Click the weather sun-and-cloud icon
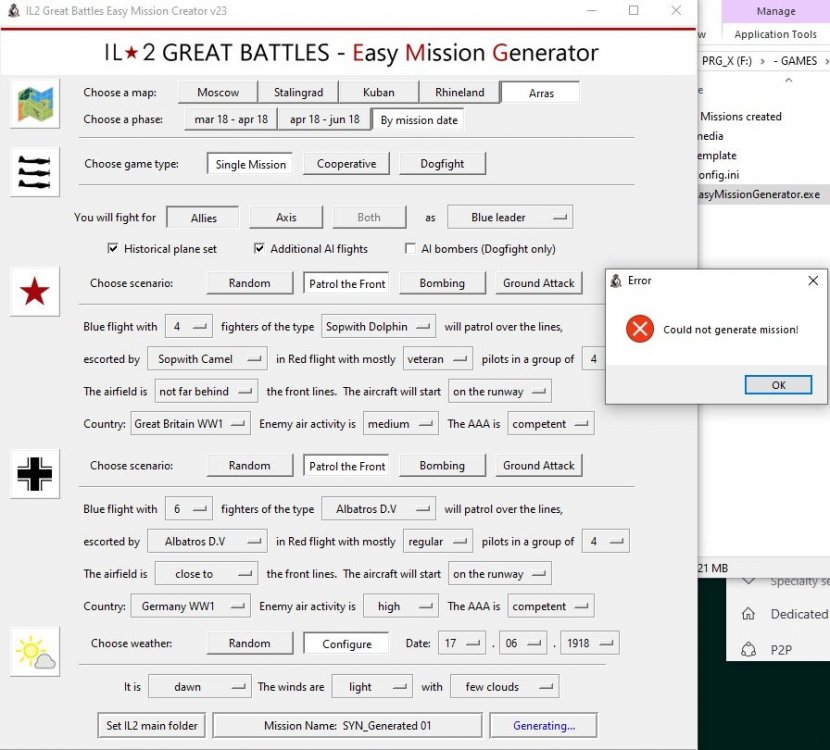Screen dimensions: 830x750 point(36,651)
